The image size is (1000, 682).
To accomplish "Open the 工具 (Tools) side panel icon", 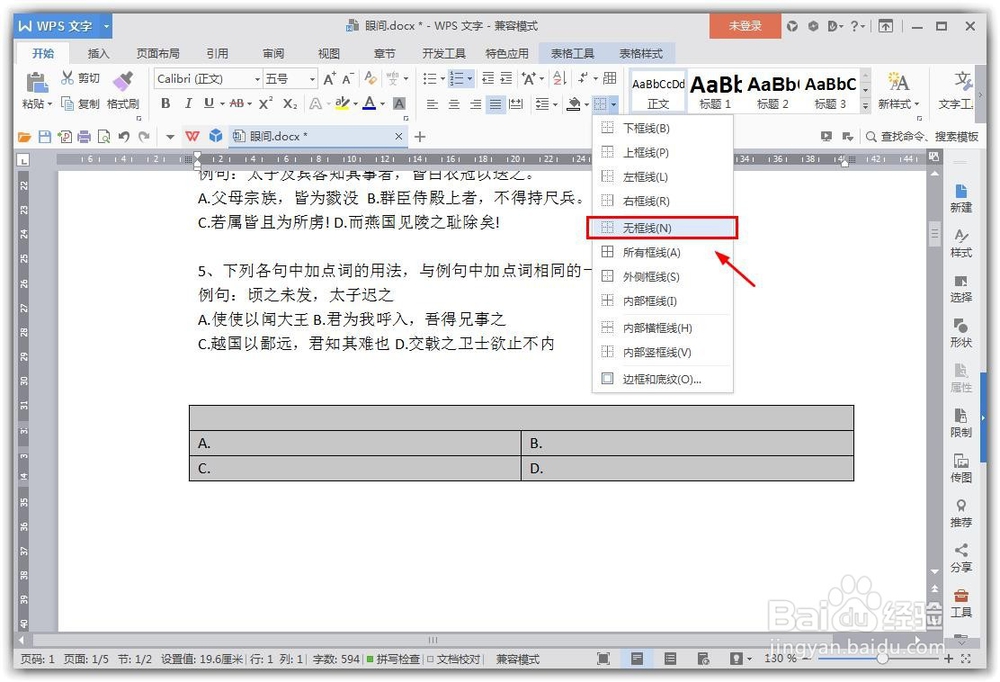I will pos(961,604).
